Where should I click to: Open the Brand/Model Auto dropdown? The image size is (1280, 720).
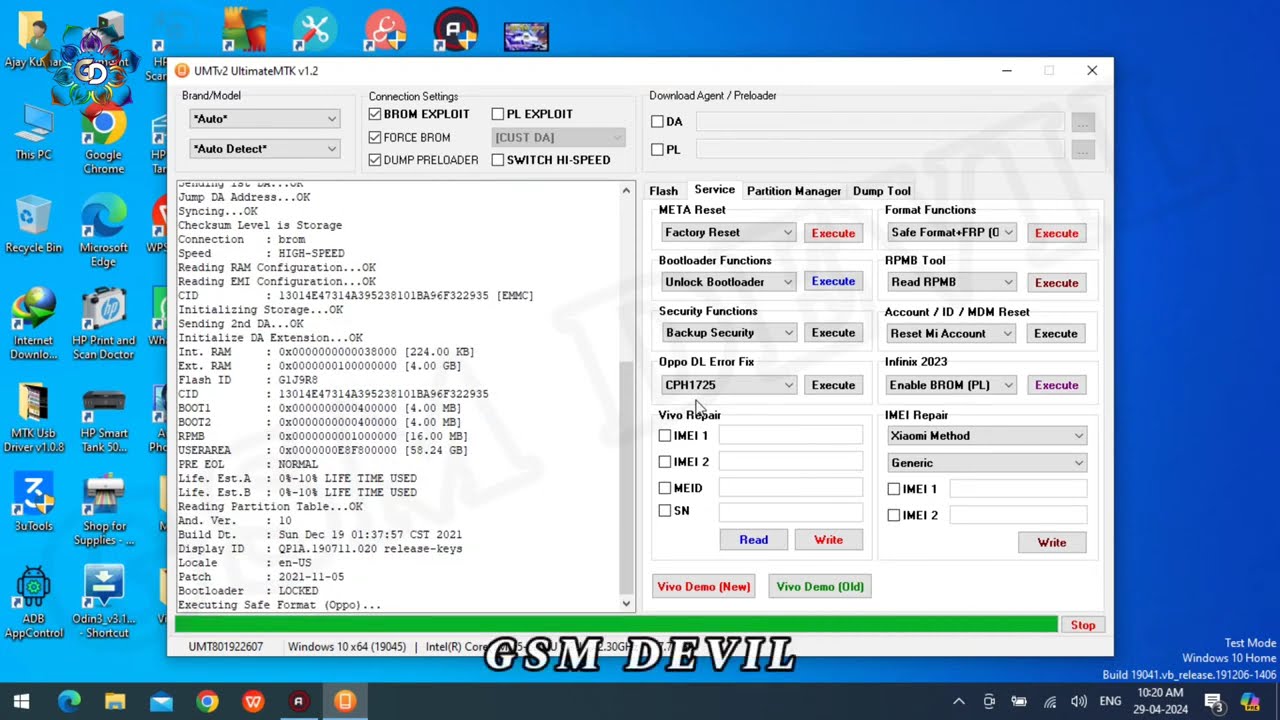point(264,118)
